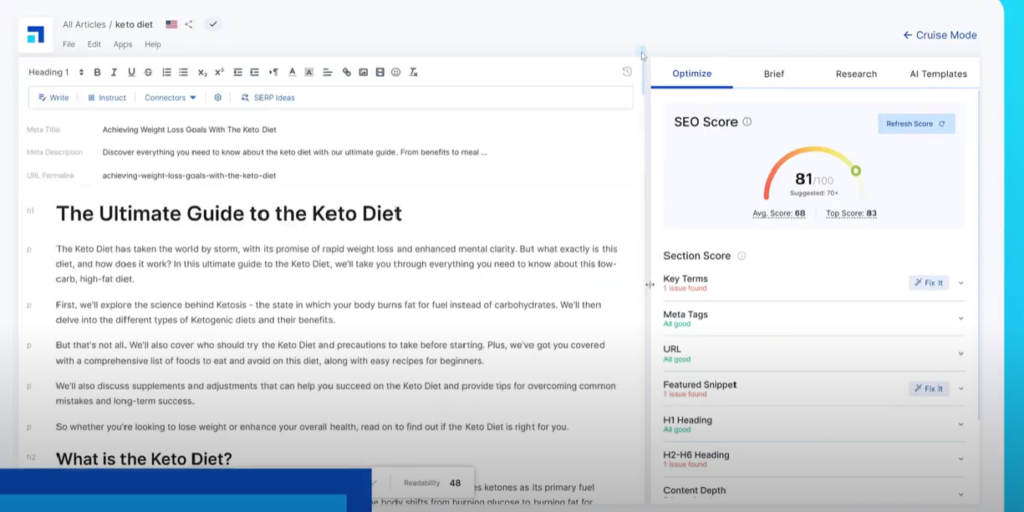Click the Meta Title input field
Screen dimensions: 1024x512
click(366, 130)
